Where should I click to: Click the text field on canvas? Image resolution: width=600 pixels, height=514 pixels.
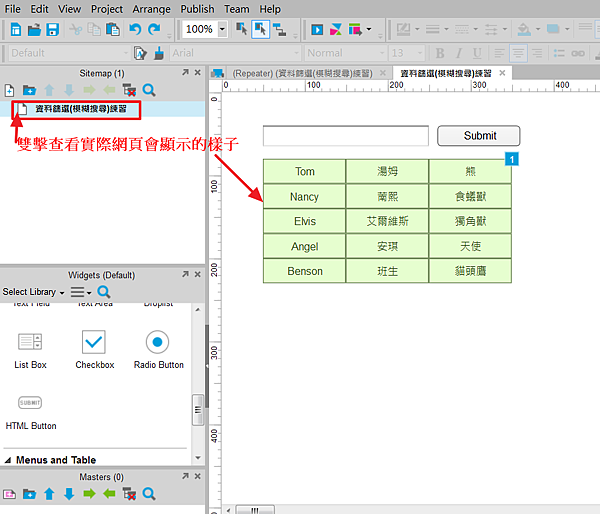pos(346,135)
